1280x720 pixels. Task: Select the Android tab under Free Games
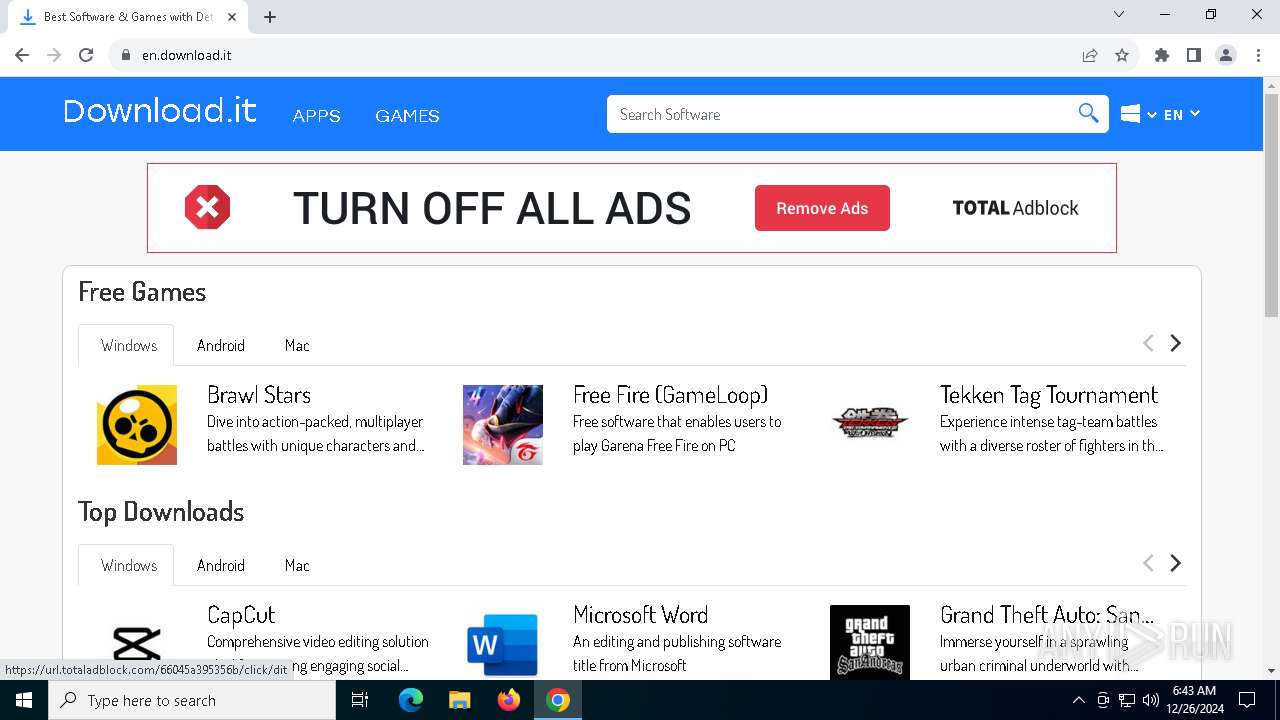(x=220, y=345)
